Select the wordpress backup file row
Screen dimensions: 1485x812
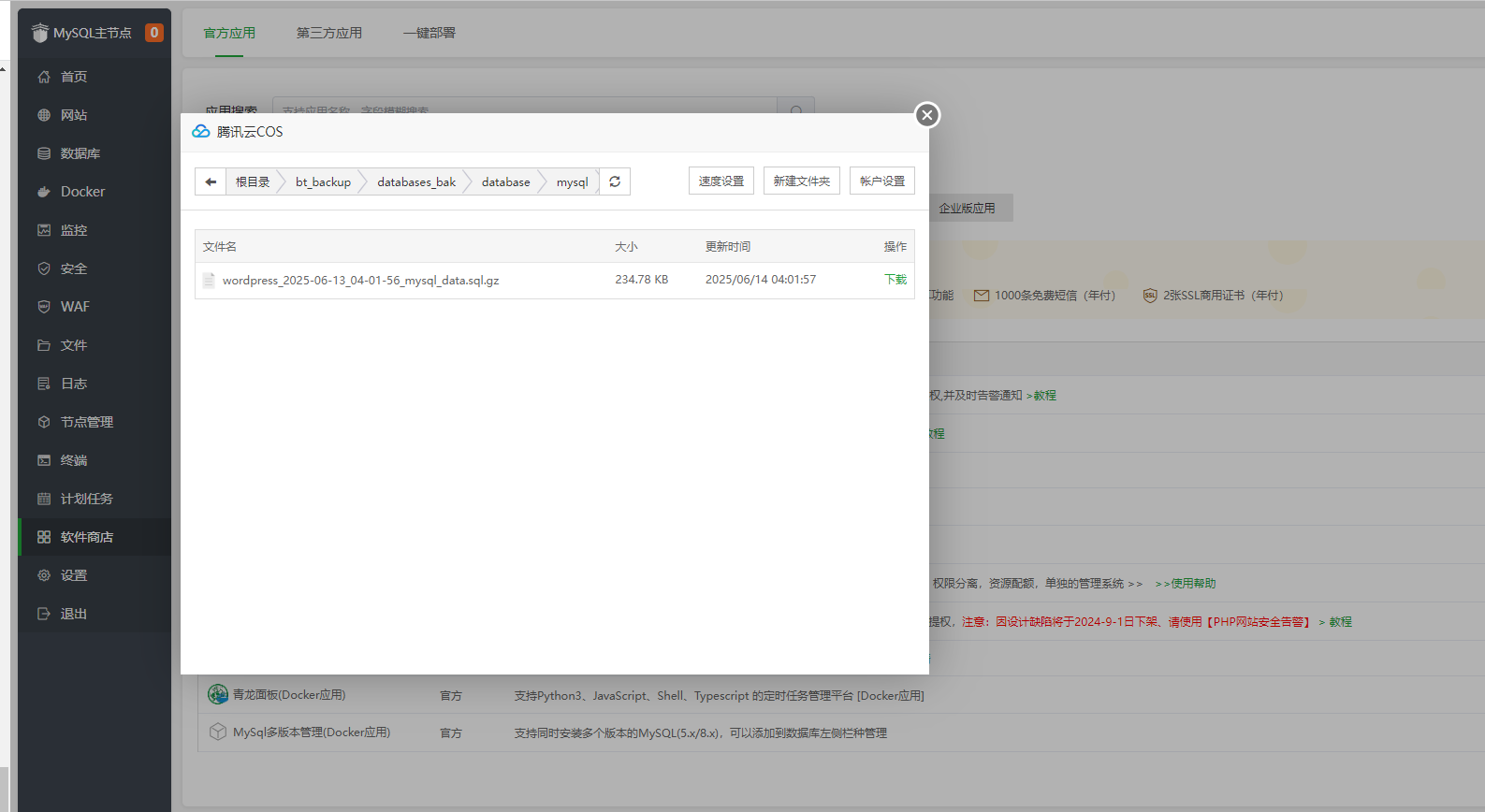tap(360, 281)
